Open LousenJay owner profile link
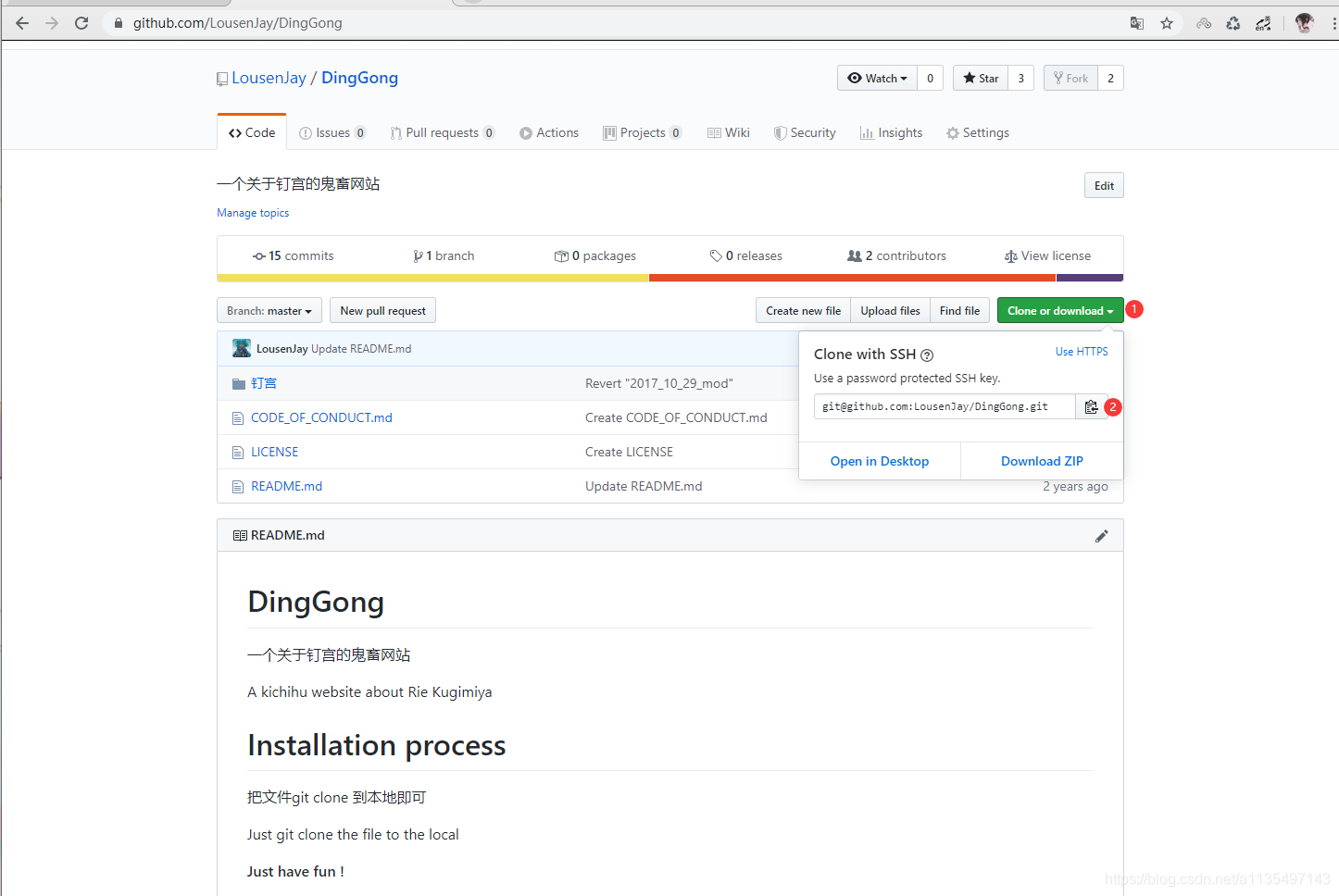 click(x=269, y=78)
